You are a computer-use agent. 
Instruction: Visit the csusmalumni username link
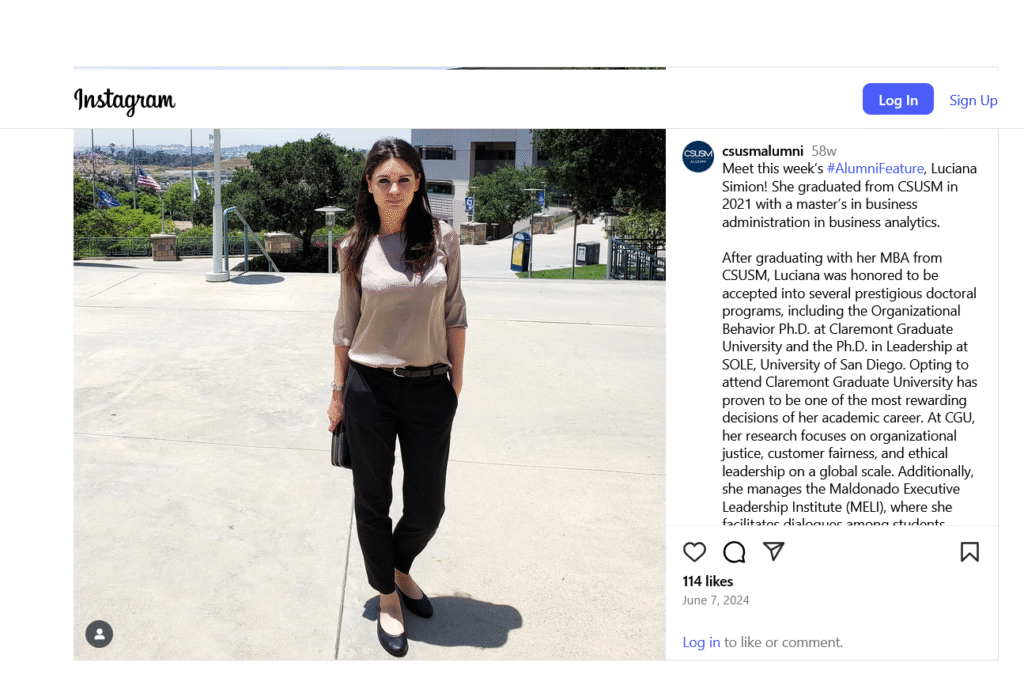(x=763, y=151)
